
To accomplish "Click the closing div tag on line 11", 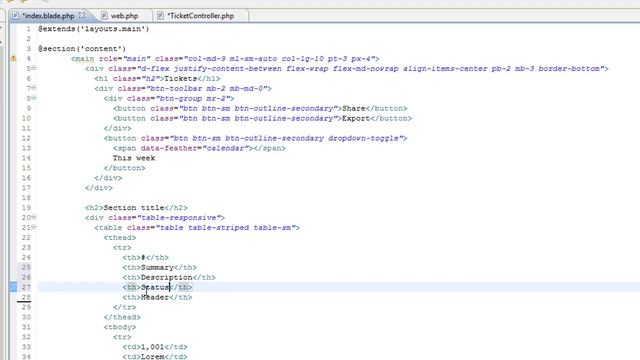I will (118, 128).
